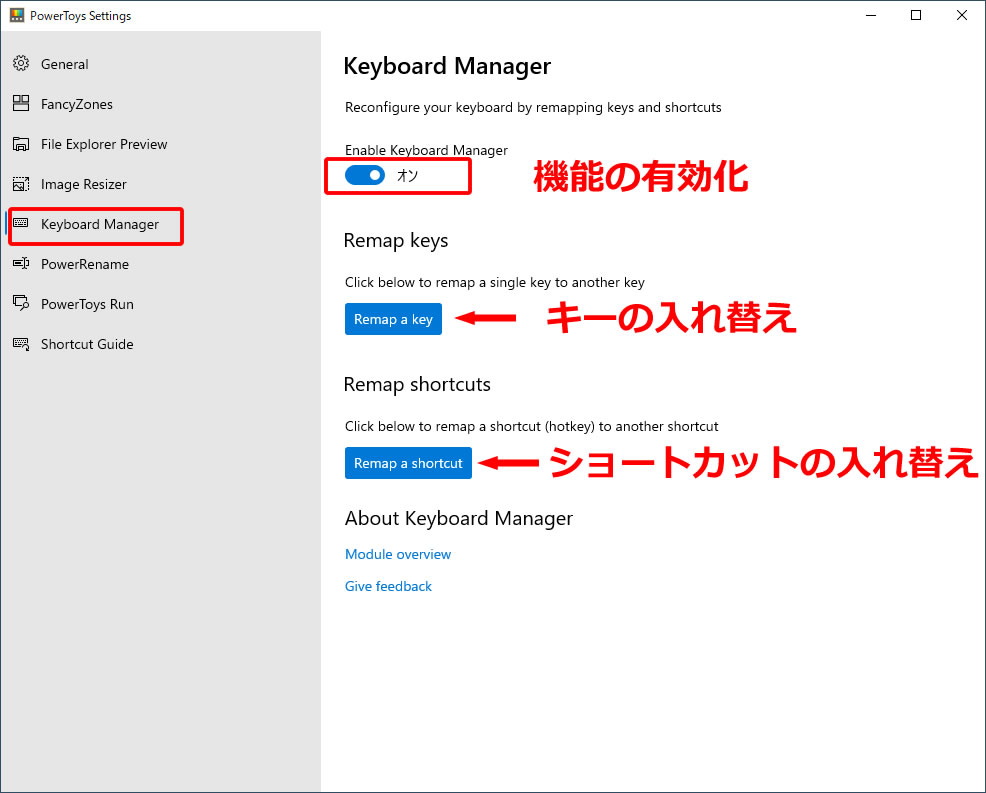Click the Remap a key button
986x793 pixels.
pos(393,319)
